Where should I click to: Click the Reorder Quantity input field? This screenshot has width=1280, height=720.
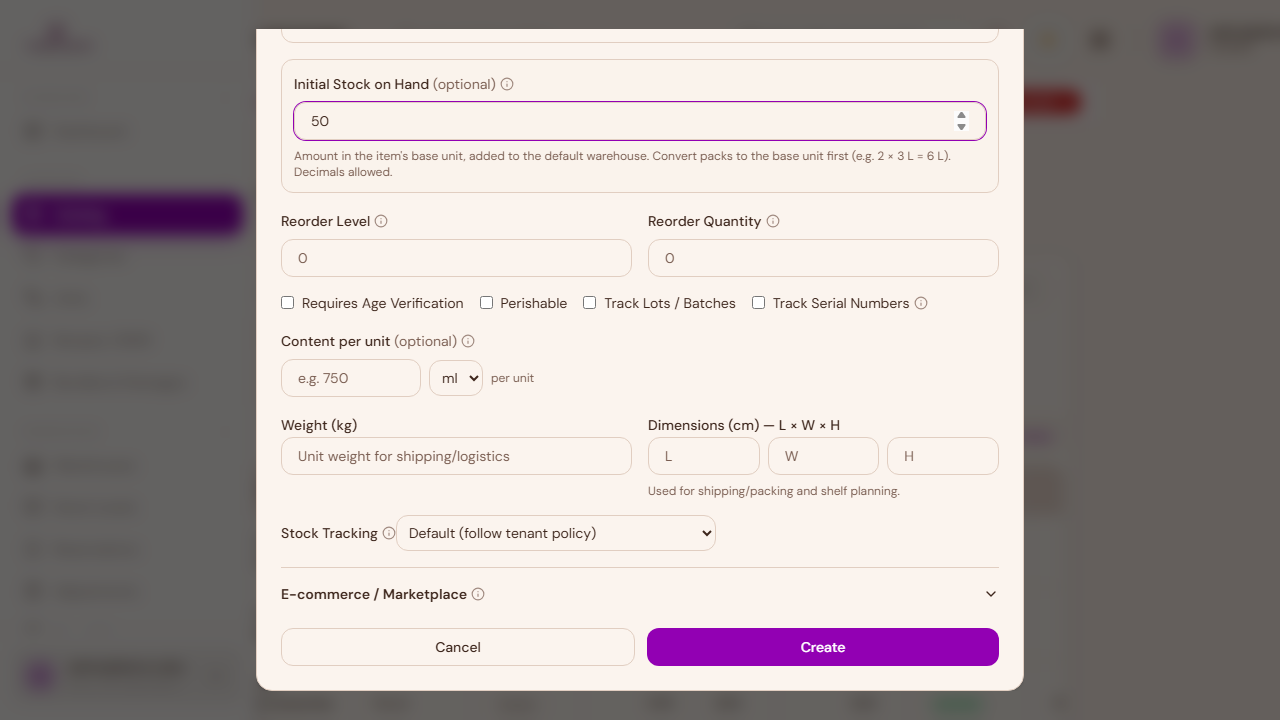click(823, 258)
